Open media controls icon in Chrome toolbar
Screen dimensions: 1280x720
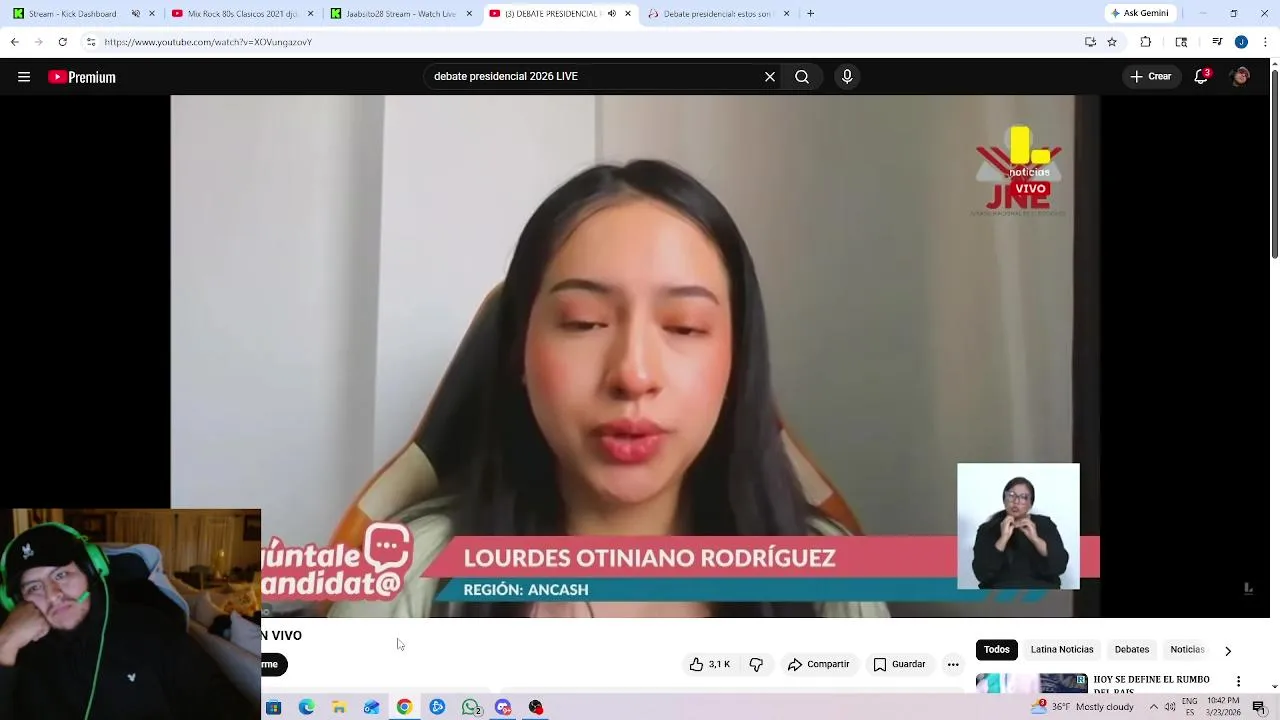pyautogui.click(x=1217, y=42)
